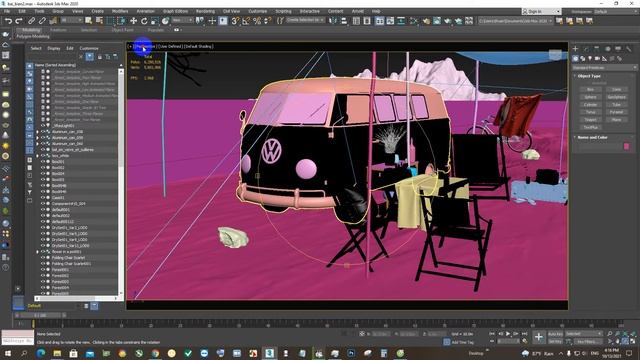Expand the Aluminum_can_040 tree node
The height and width of the screenshot is (360, 640).
tap(38, 144)
